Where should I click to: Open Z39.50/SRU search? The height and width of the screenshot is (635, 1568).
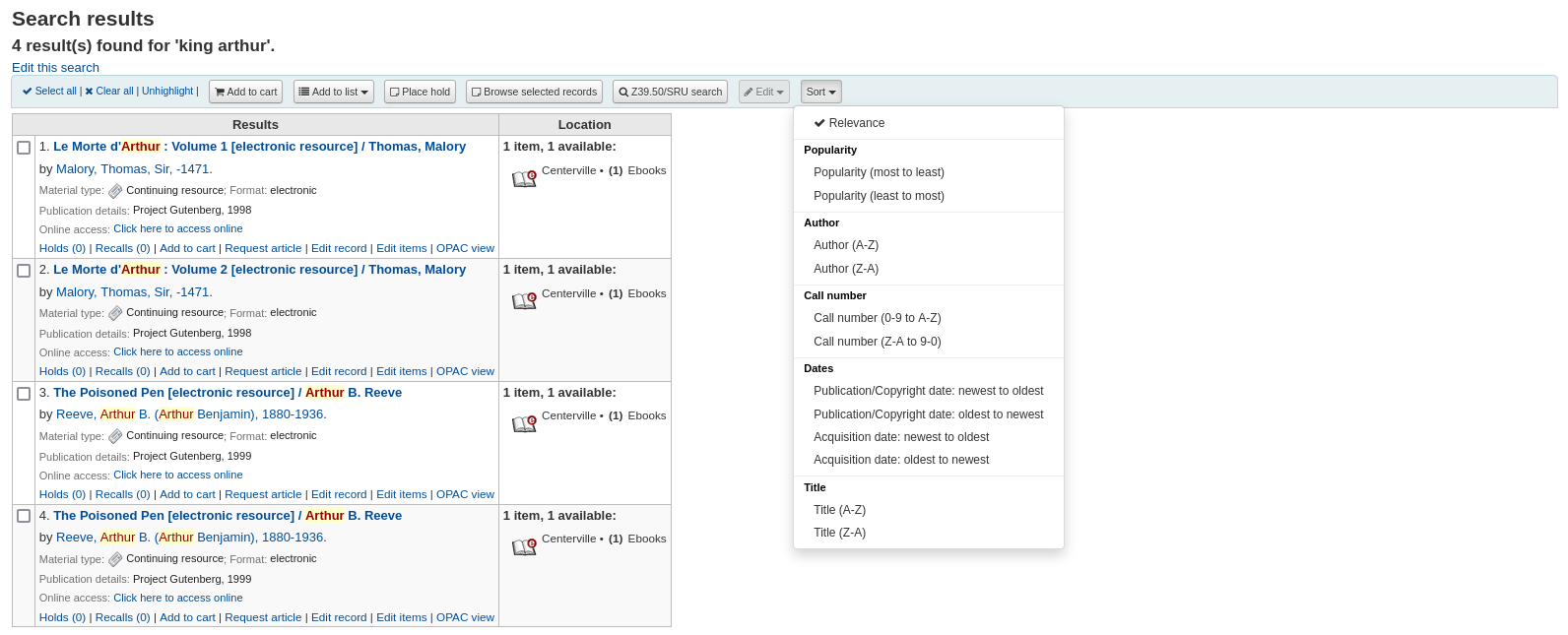670,92
